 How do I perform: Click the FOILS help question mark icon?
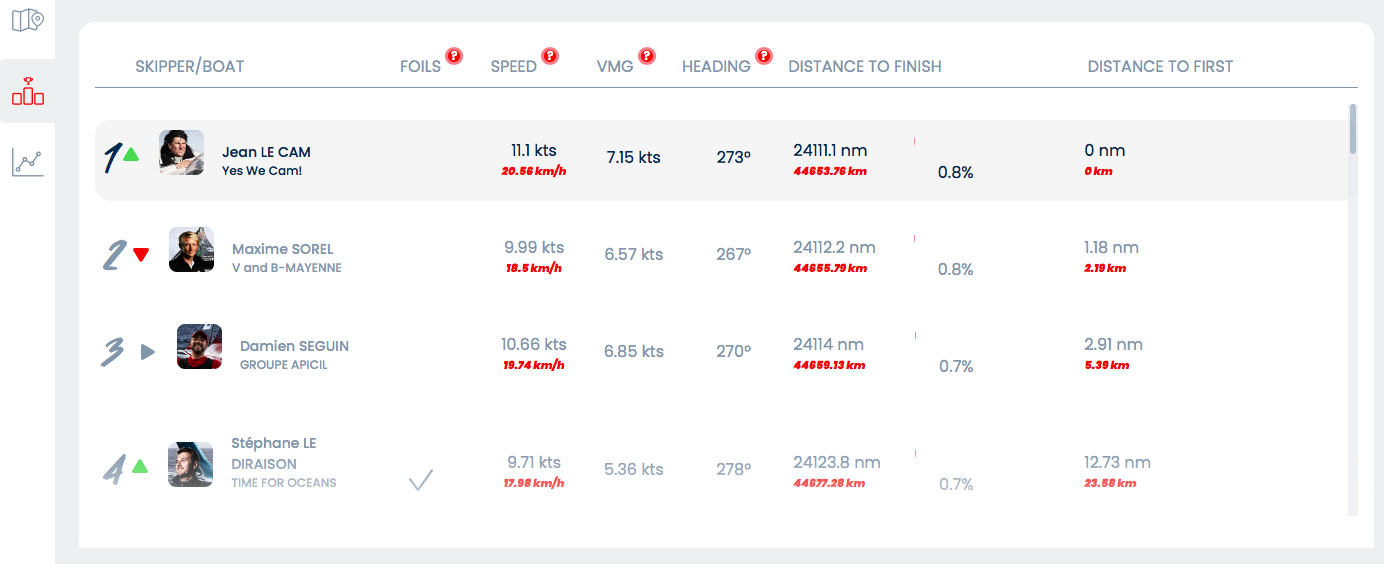(x=454, y=56)
